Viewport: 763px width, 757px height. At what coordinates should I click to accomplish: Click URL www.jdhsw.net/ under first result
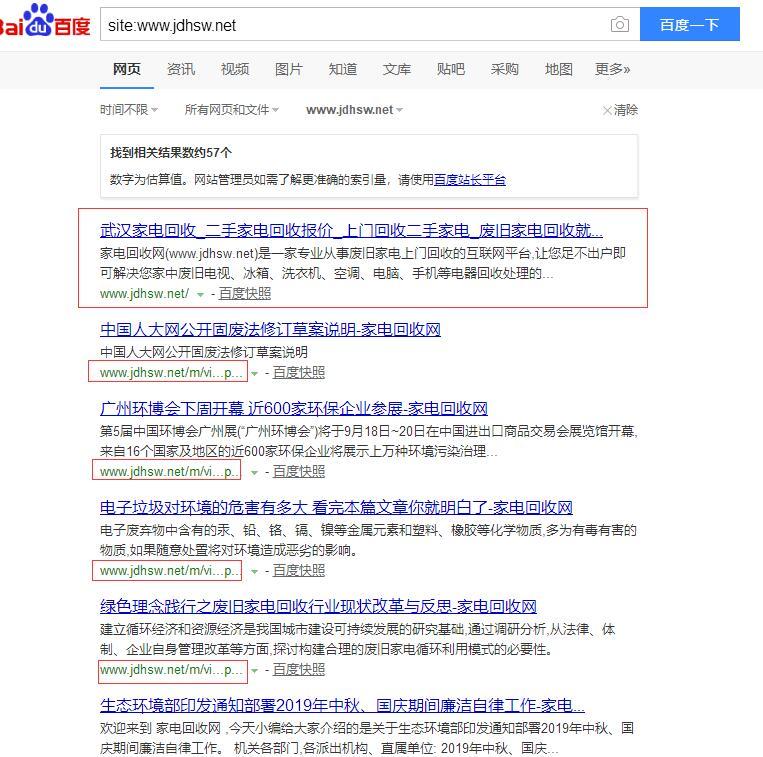(x=145, y=294)
